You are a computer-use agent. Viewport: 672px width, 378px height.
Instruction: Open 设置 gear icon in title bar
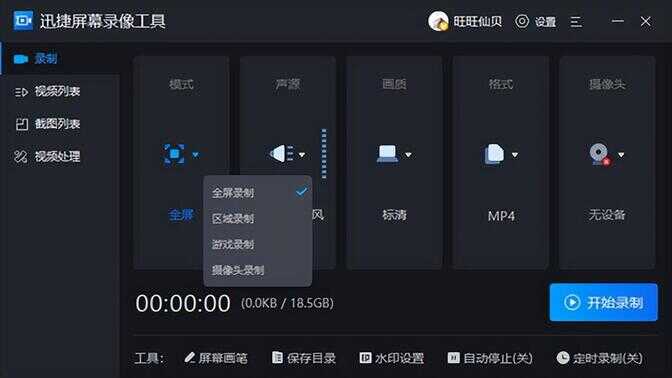[522, 21]
